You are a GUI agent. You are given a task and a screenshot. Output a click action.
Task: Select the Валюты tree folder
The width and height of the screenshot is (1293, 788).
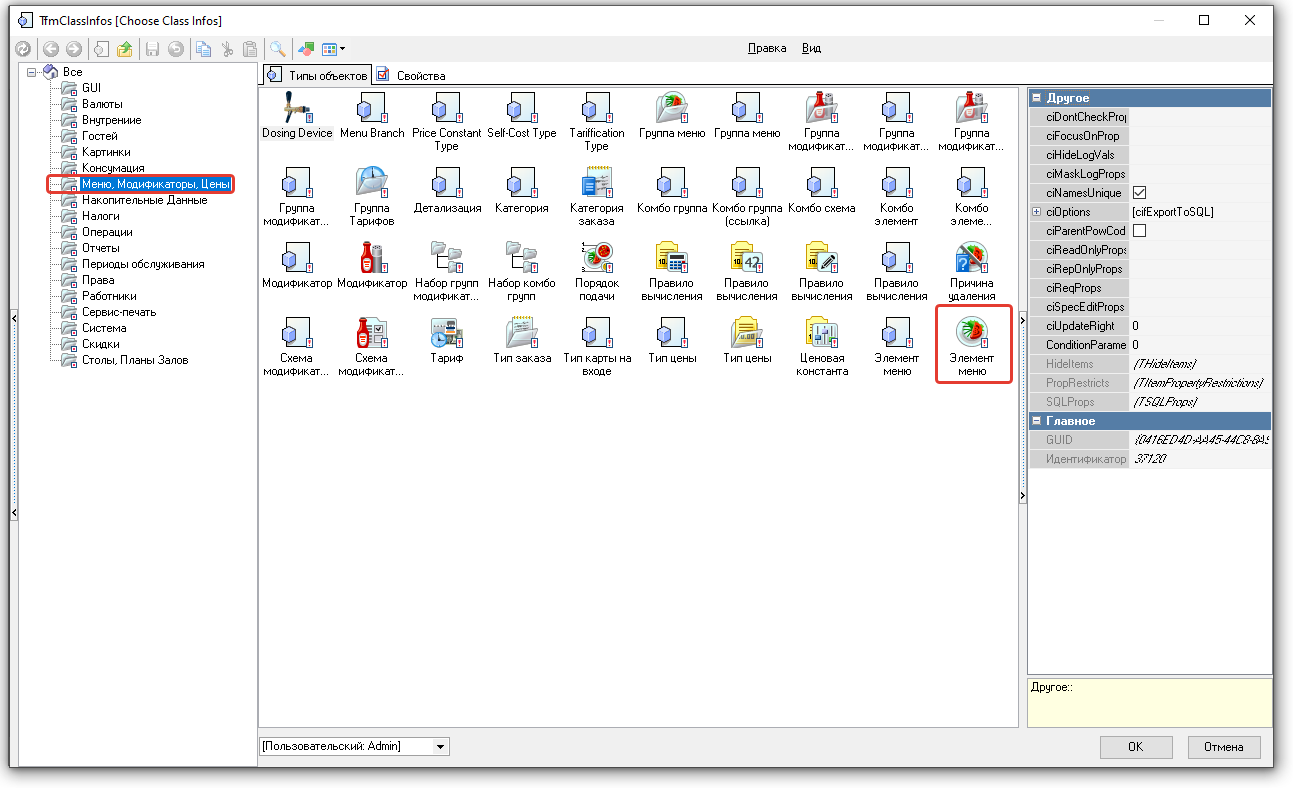coord(102,104)
